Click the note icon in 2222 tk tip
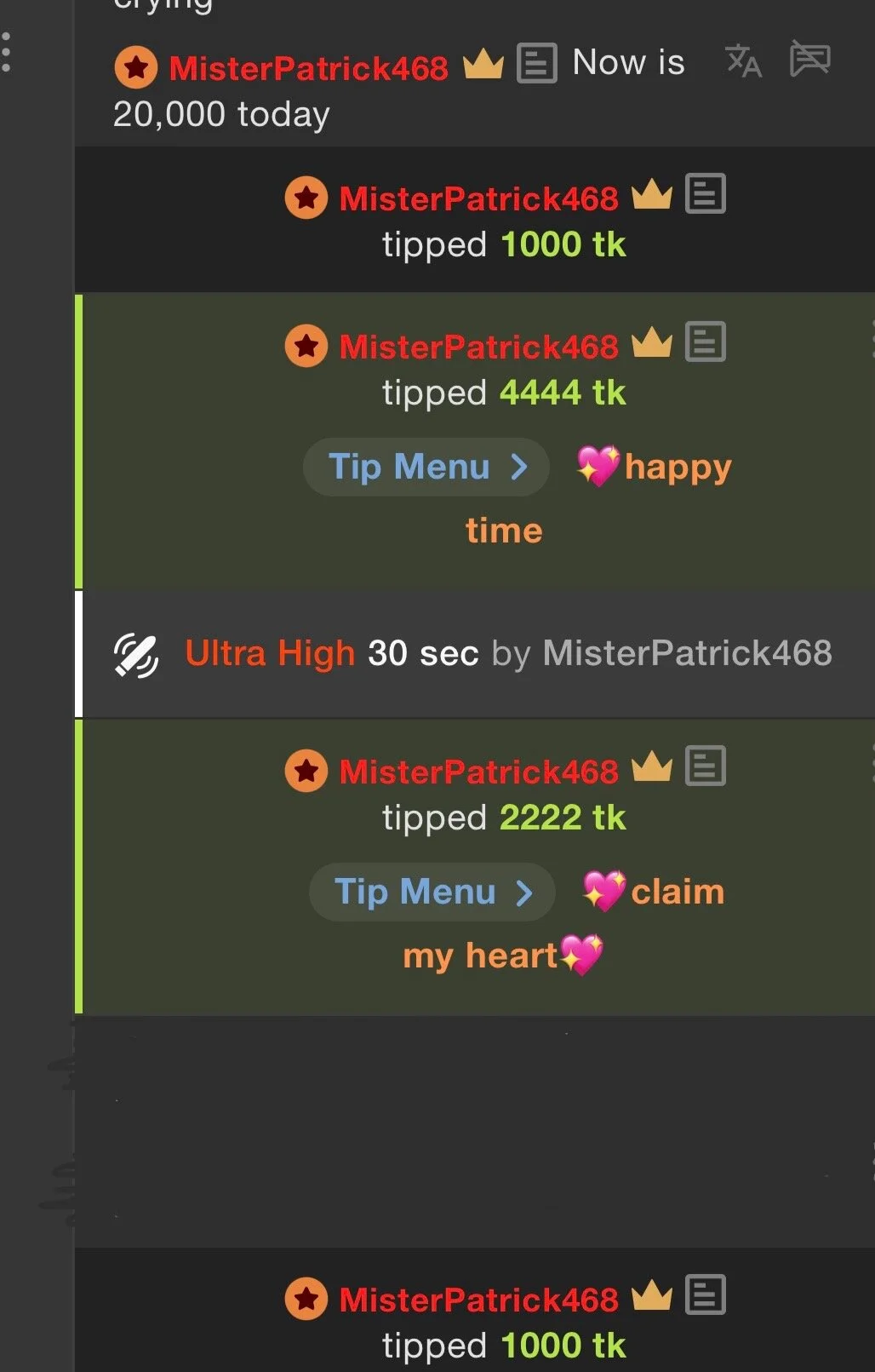 tap(706, 766)
